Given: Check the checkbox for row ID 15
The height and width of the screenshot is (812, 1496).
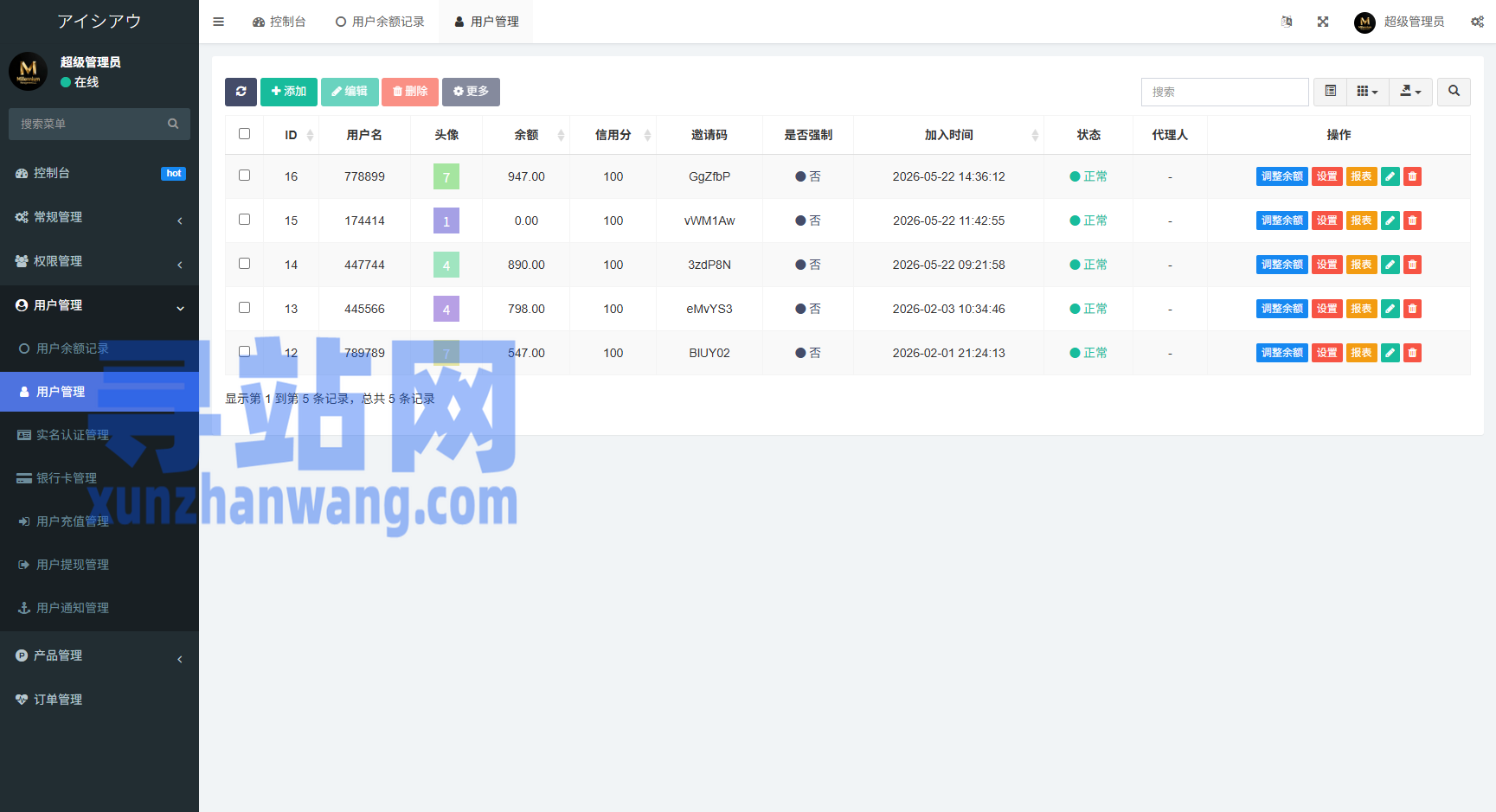Looking at the screenshot, I should point(244,220).
